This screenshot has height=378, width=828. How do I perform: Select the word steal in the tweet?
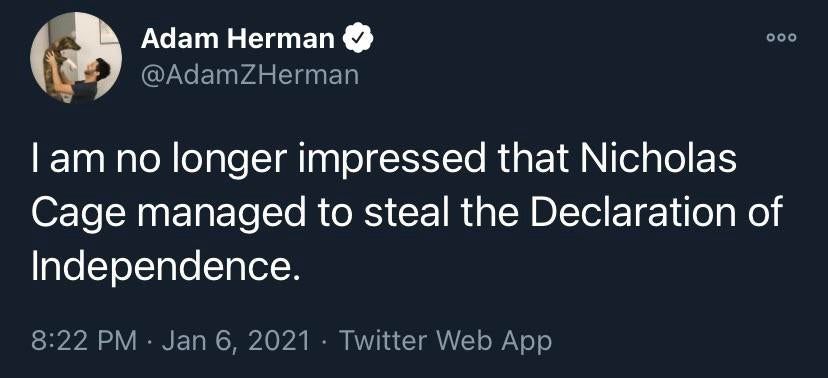click(x=411, y=214)
